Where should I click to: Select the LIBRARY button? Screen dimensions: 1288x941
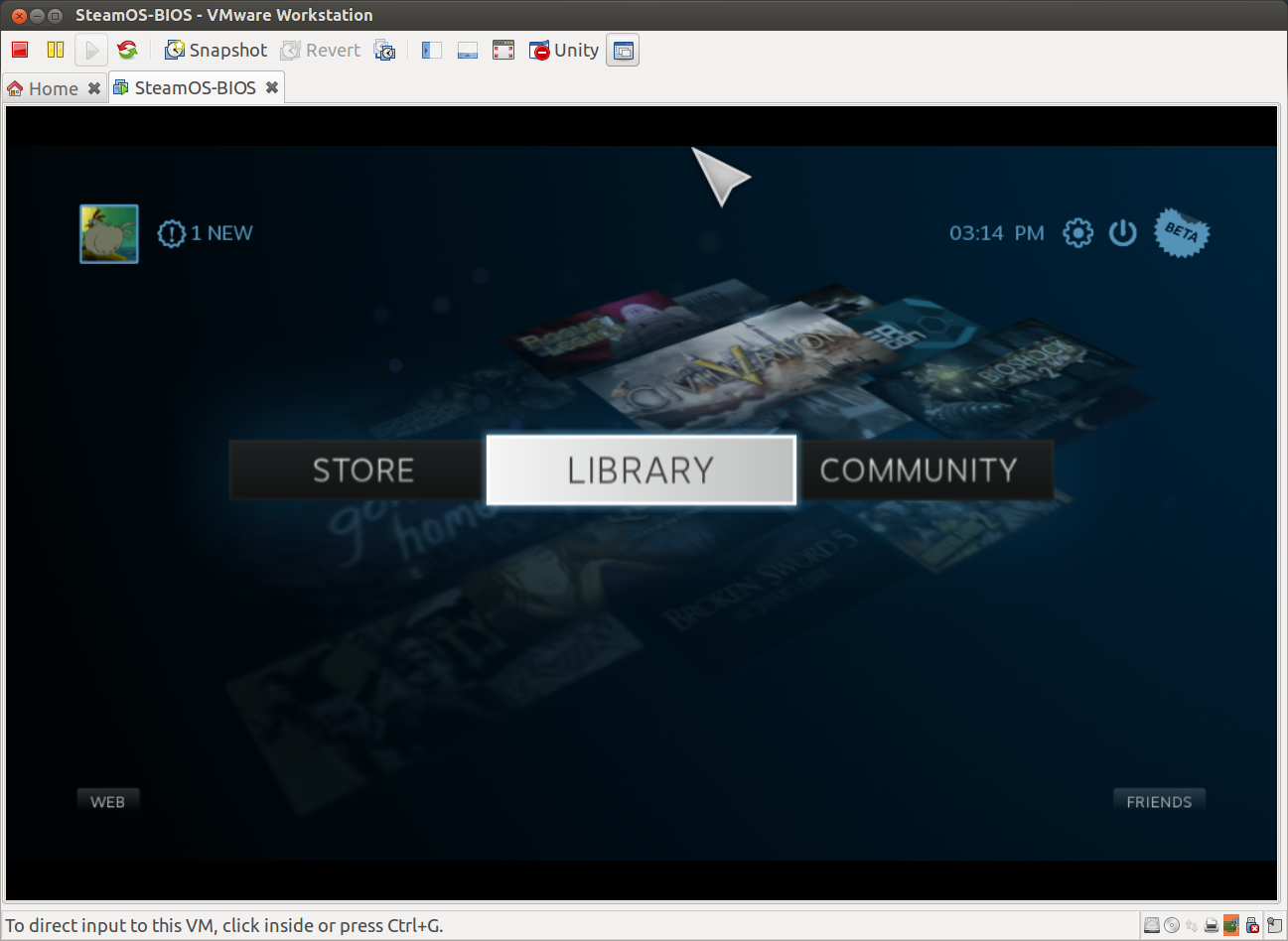[641, 470]
